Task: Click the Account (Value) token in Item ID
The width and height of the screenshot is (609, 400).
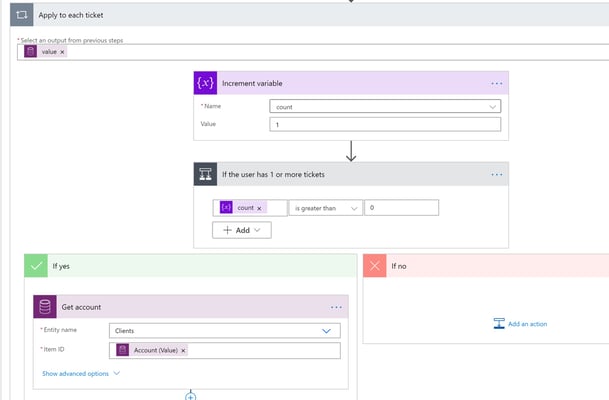Action: [152, 350]
